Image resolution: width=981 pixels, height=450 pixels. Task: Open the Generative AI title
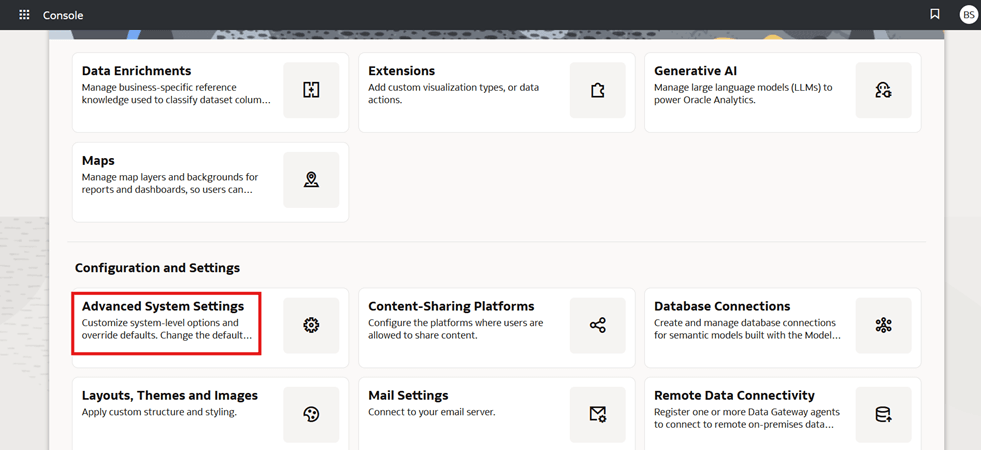(696, 71)
